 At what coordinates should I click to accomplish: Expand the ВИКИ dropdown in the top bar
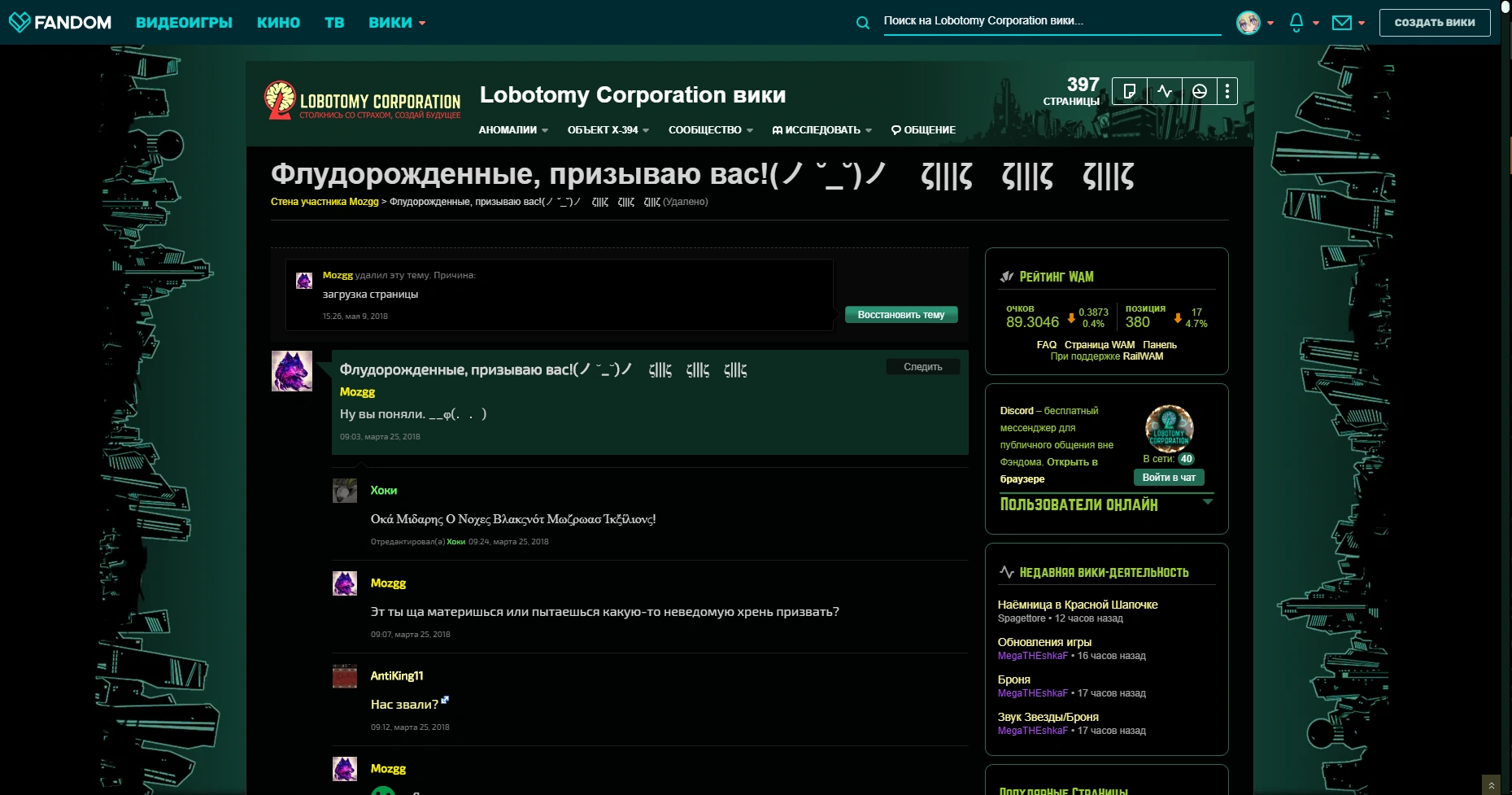click(397, 23)
